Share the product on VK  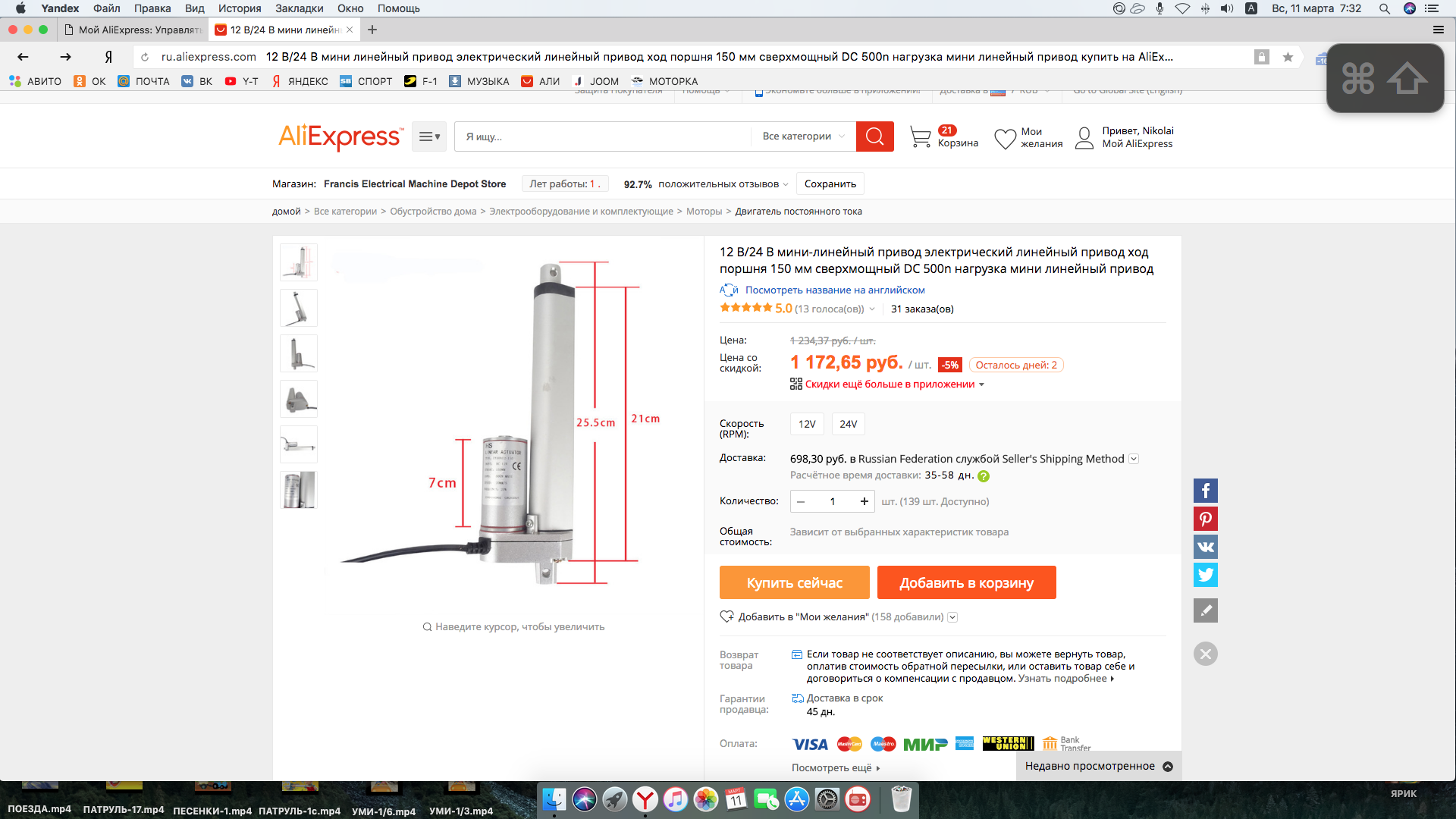point(1205,547)
